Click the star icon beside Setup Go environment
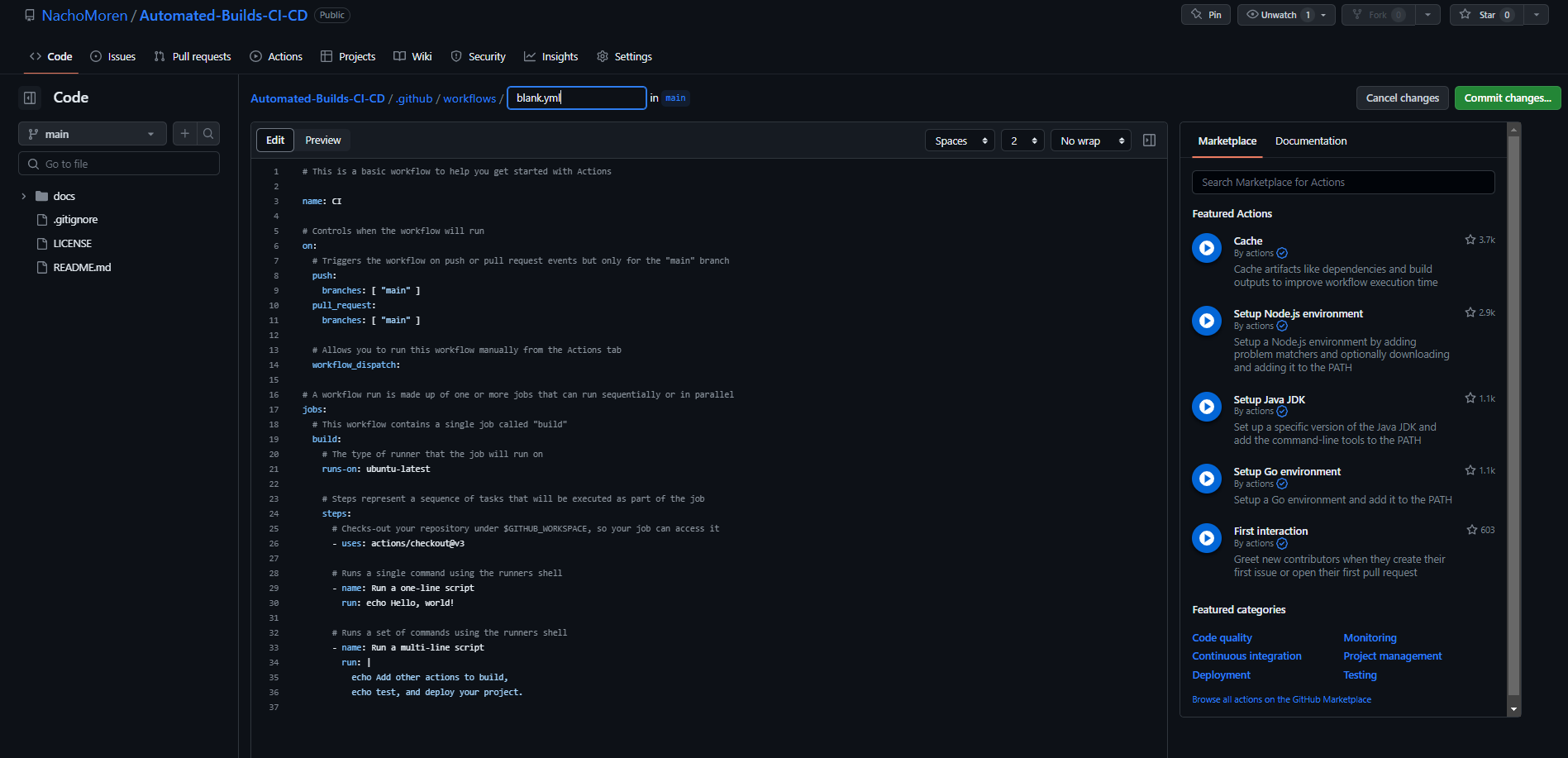The height and width of the screenshot is (758, 1568). pos(1470,470)
